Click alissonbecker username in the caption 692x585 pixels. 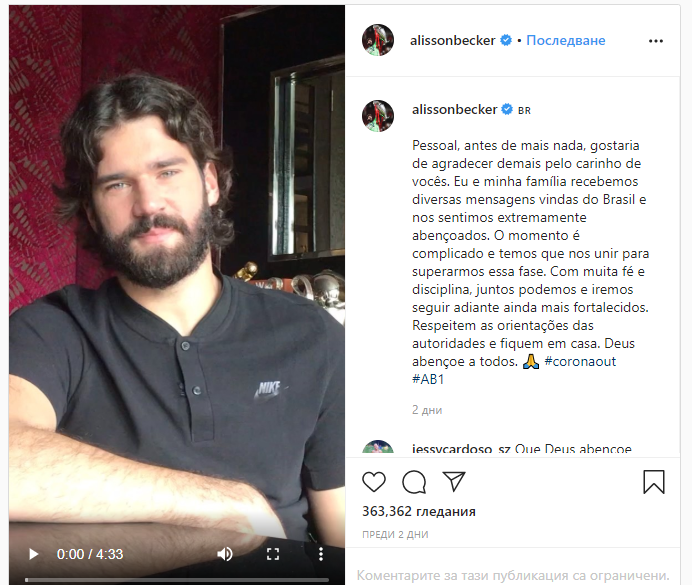pyautogui.click(x=455, y=109)
